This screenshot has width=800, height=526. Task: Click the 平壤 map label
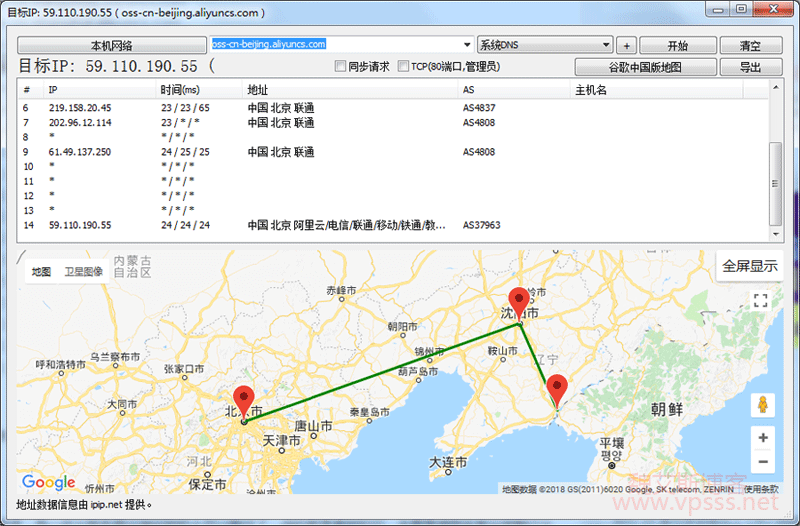612,443
